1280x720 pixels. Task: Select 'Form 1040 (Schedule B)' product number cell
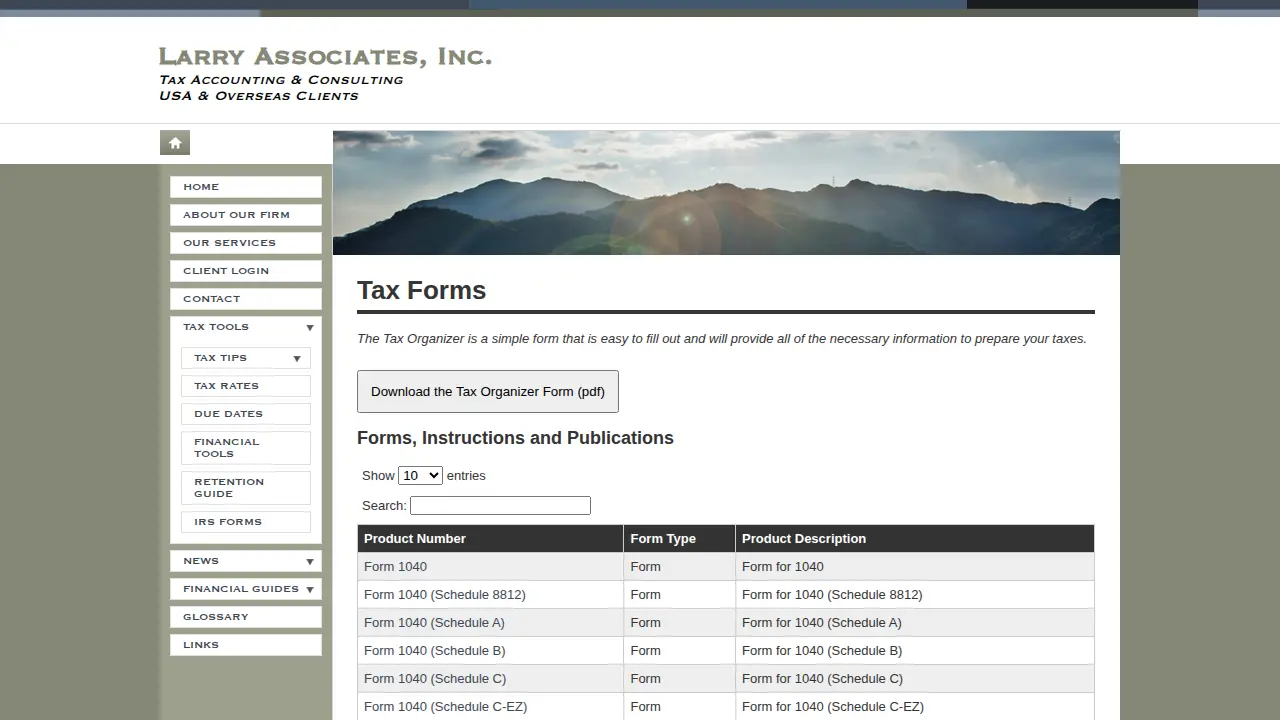tap(490, 650)
